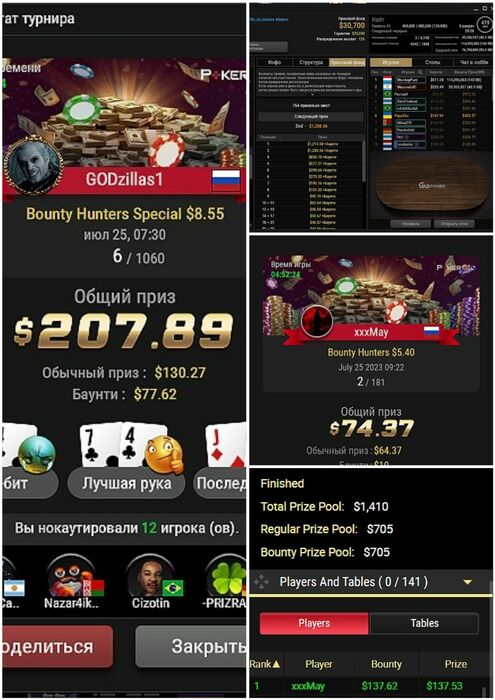Click the move icon beside Players And Tables
This screenshot has height=700, width=495.
(x=261, y=582)
